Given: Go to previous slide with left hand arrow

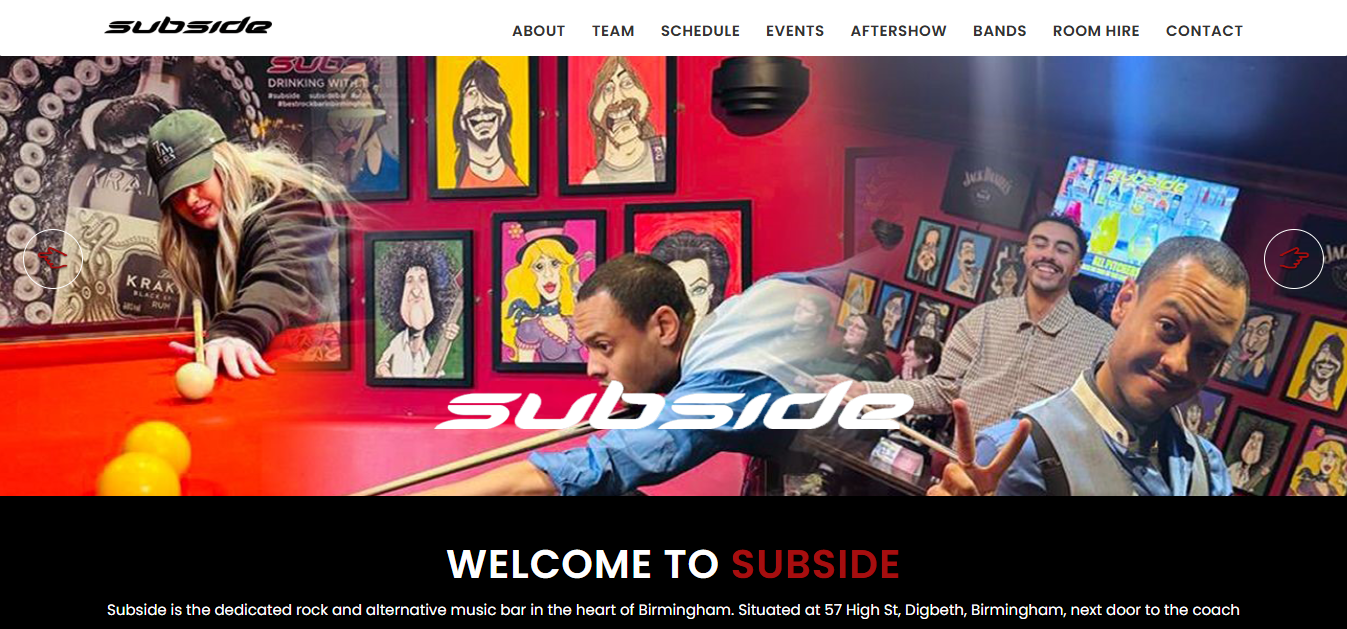Looking at the screenshot, I should coord(53,259).
